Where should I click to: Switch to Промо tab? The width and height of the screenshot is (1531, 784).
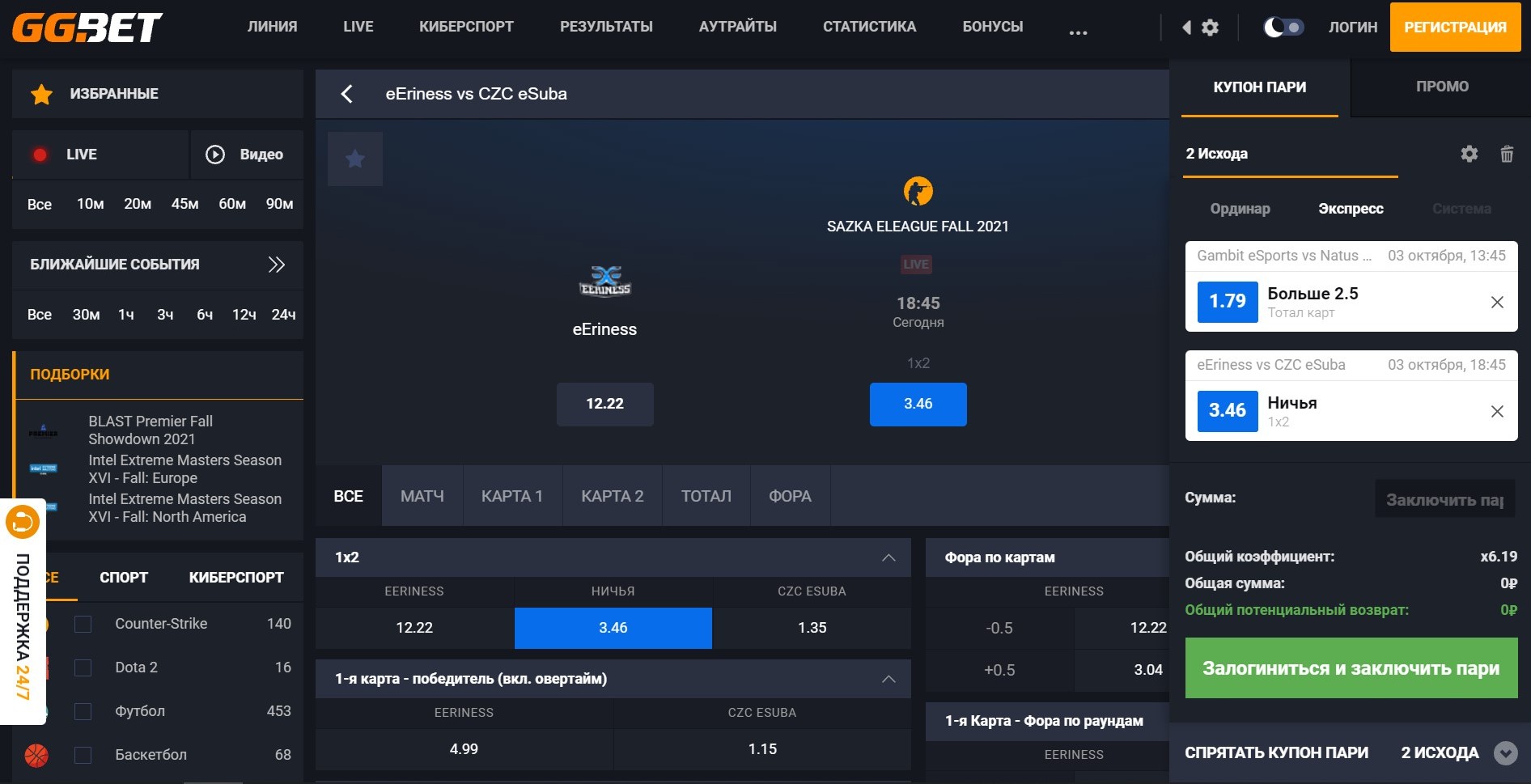coord(1442,87)
